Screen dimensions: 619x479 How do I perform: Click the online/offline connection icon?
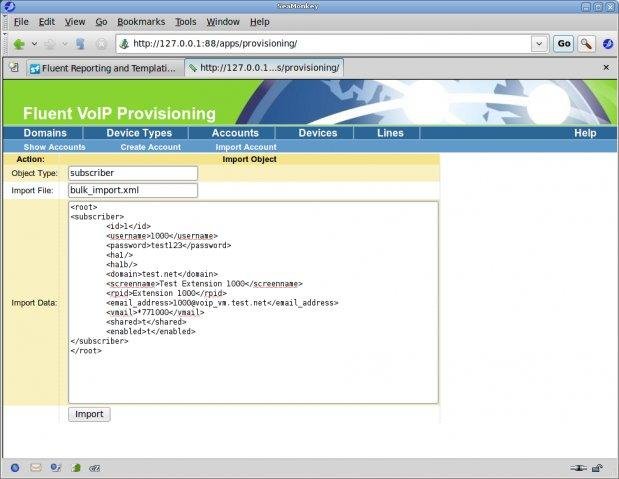tap(577, 467)
